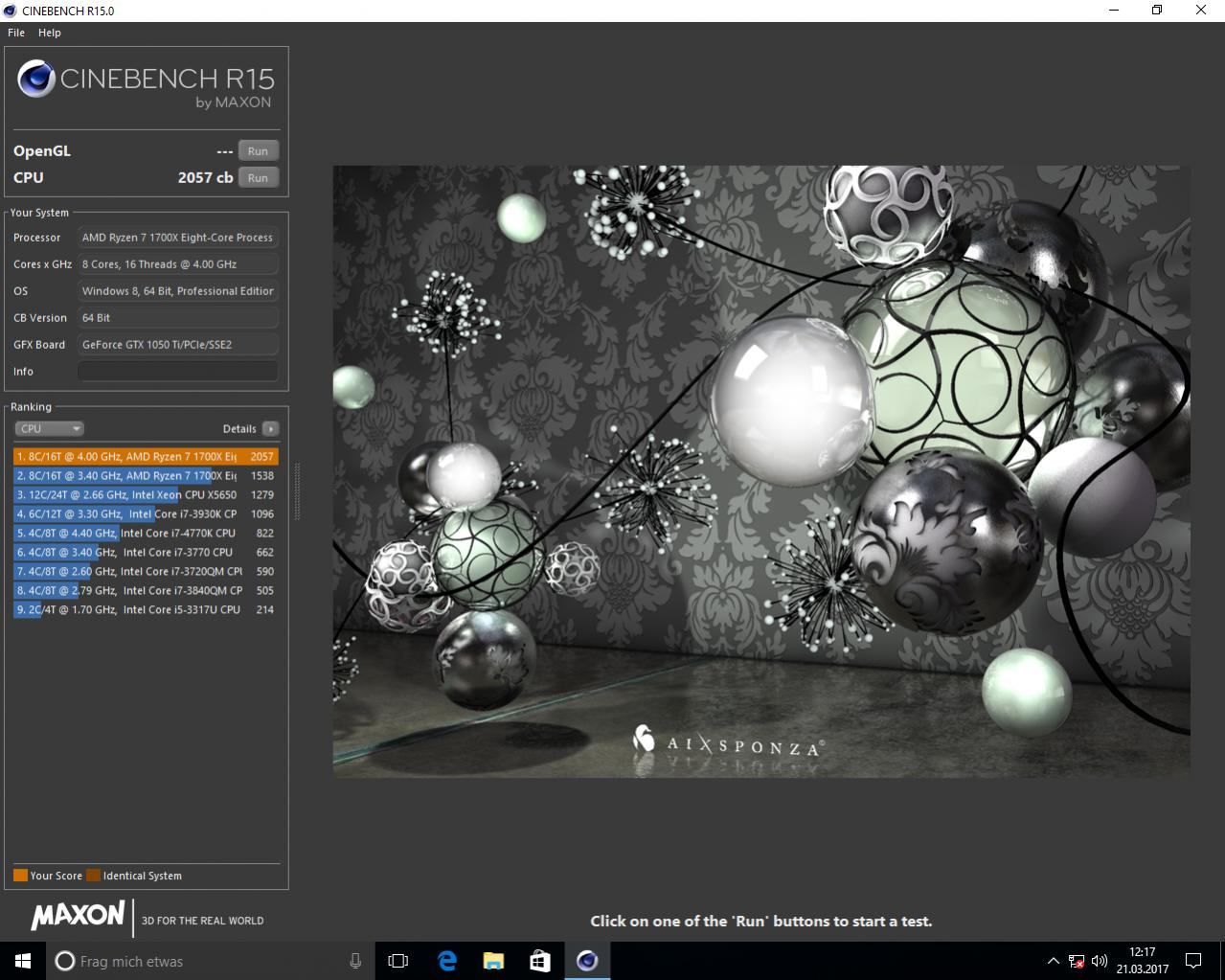
Task: Select ranking row 2 Ryzen 7 1700X 1538
Action: 146,476
